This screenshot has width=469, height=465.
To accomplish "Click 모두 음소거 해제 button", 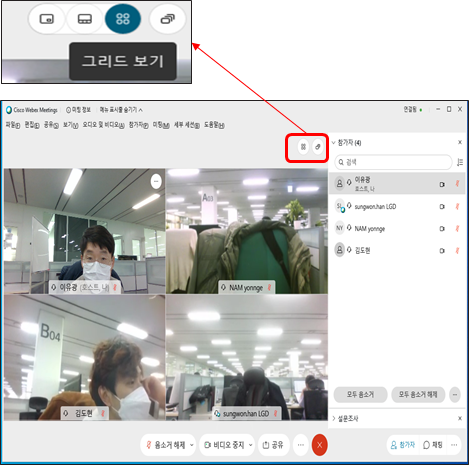I will point(418,395).
